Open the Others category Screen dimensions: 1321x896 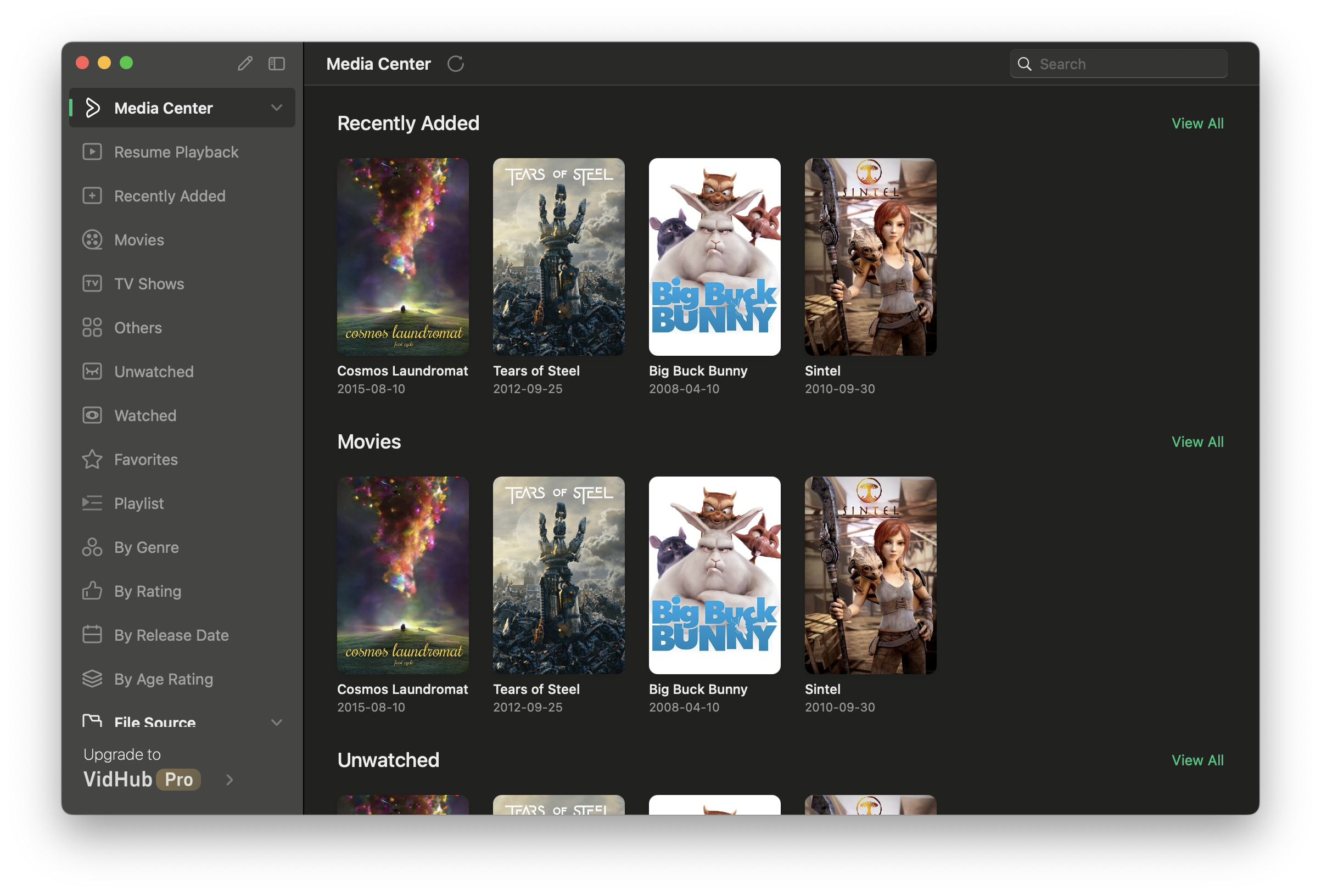(x=182, y=327)
